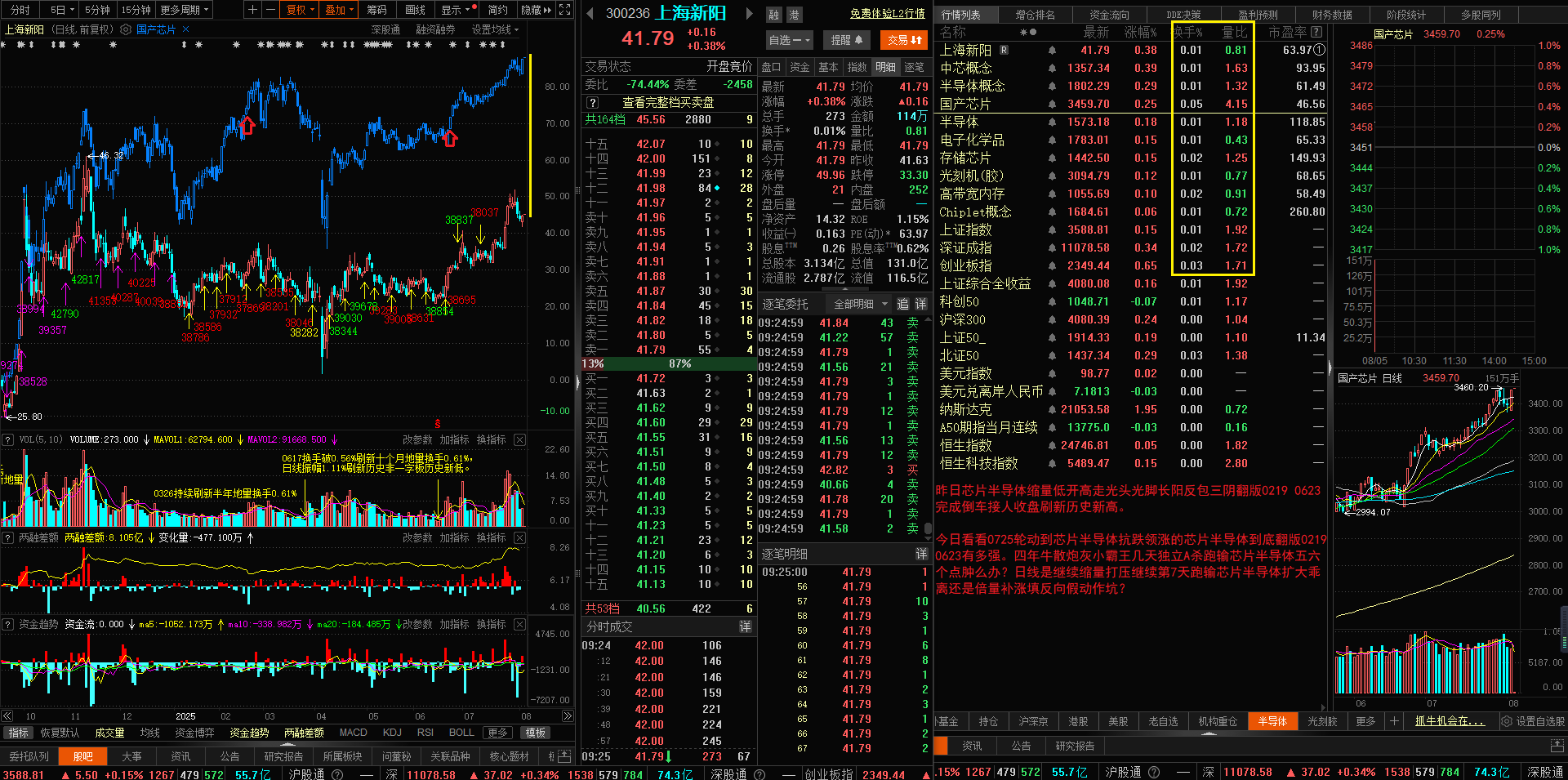
Task: Zoom in the K-line chart with plus icon
Action: coord(252,10)
